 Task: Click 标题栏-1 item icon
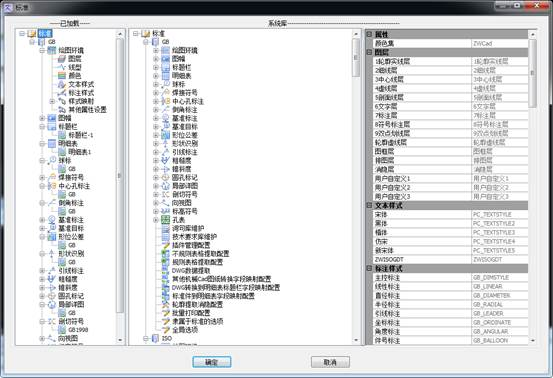(x=62, y=135)
